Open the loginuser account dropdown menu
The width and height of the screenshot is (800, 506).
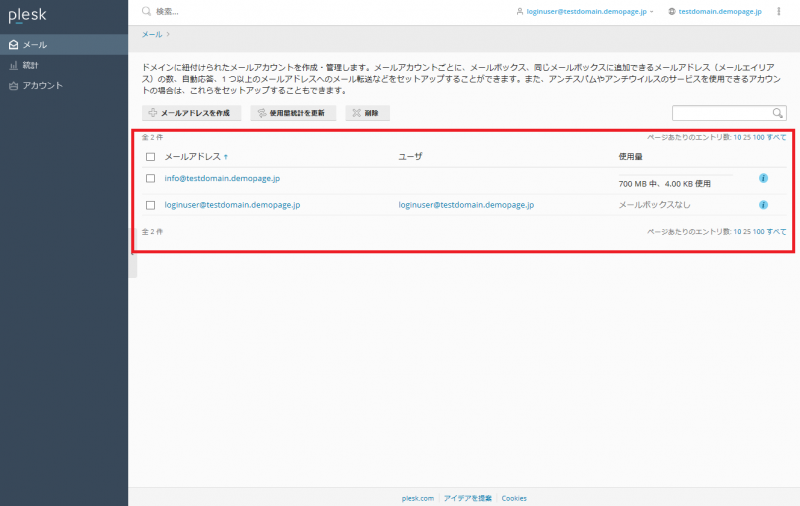click(585, 11)
